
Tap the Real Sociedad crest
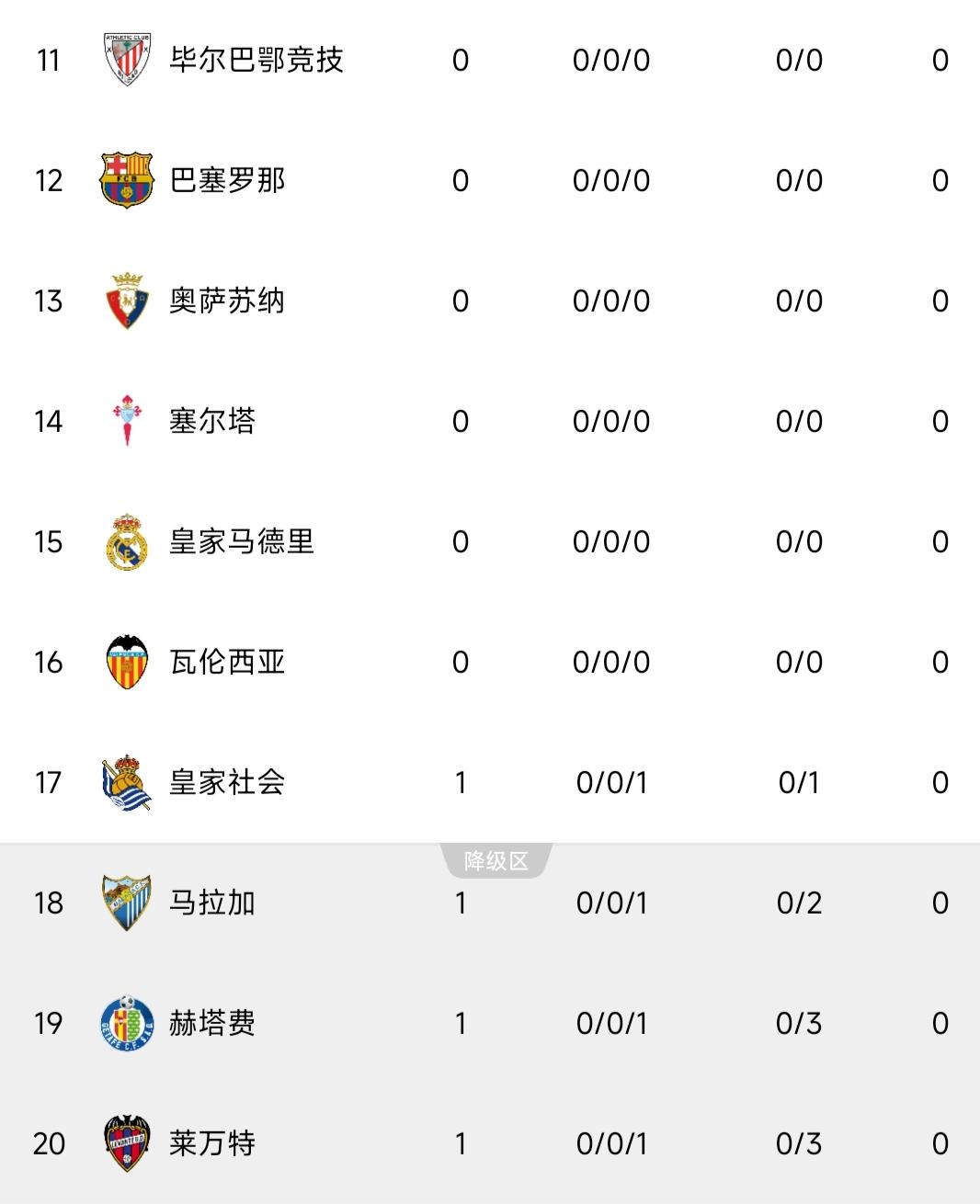(x=127, y=782)
